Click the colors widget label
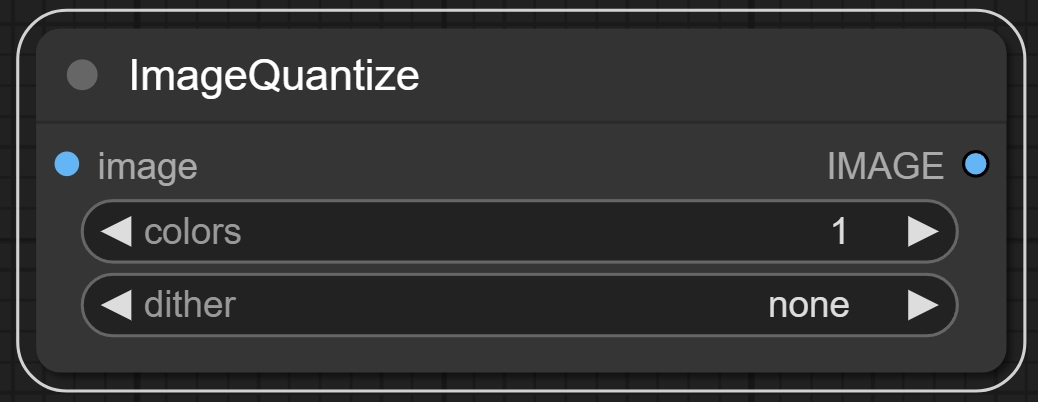Image resolution: width=1038 pixels, height=402 pixels. 193,232
